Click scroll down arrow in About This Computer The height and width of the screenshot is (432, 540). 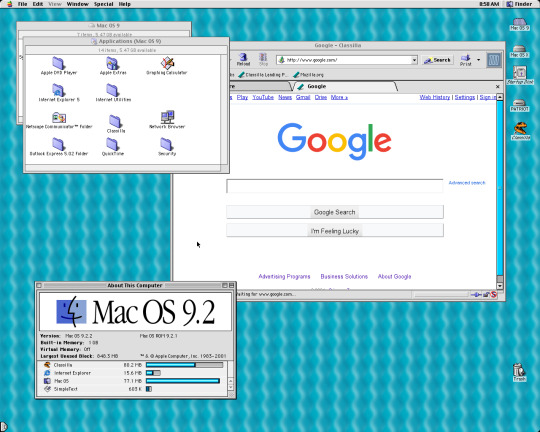click(x=231, y=387)
